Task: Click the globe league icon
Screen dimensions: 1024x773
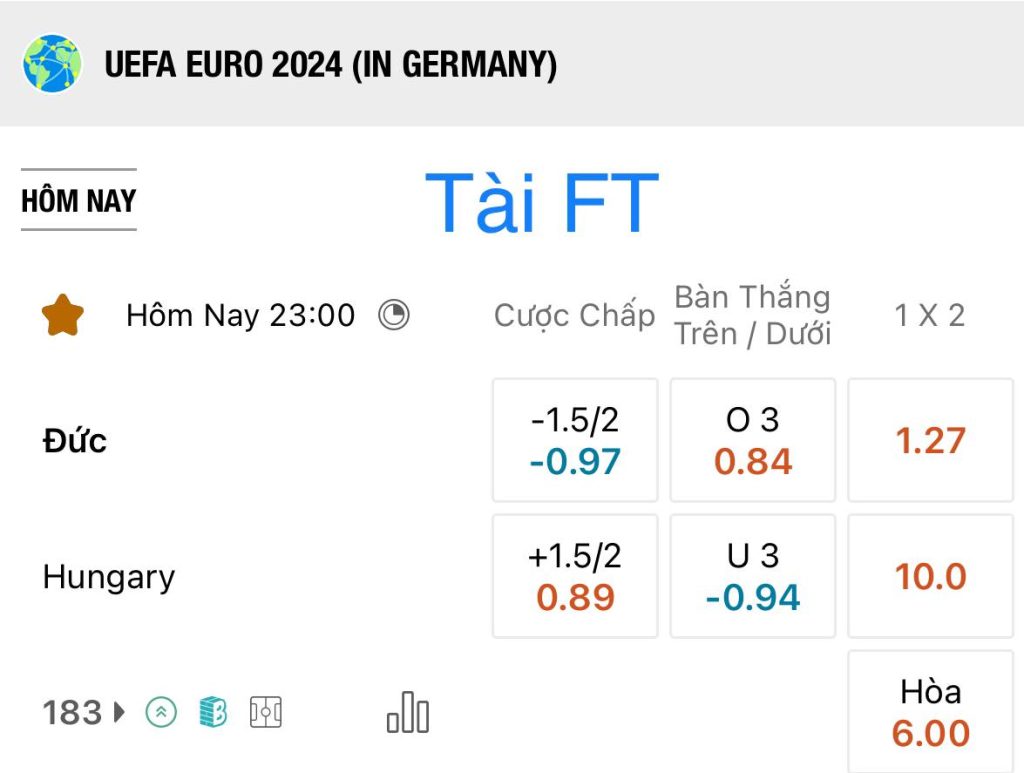Action: pyautogui.click(x=52, y=64)
